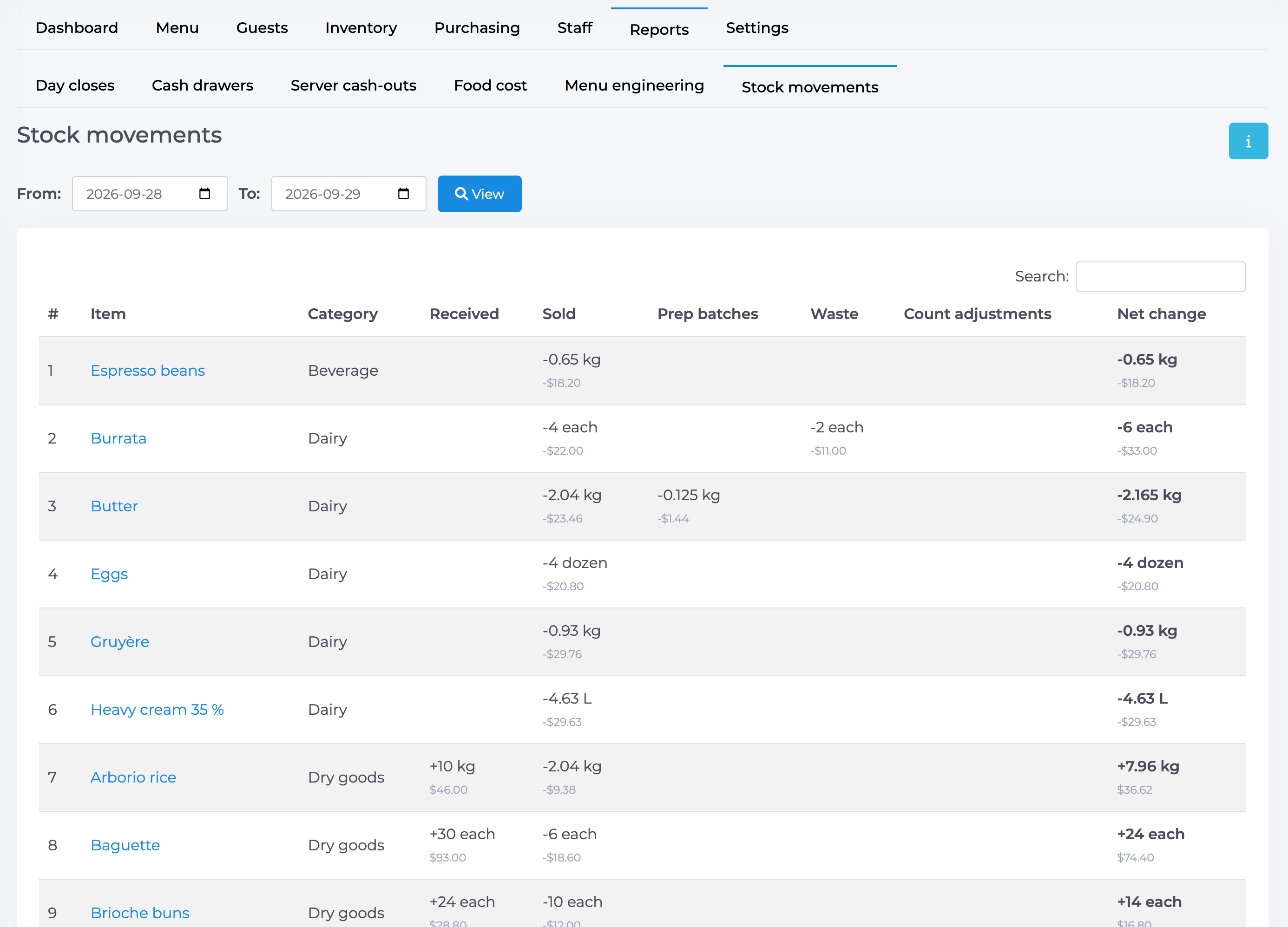
Task: Show Server cash-outs report
Action: tap(353, 85)
